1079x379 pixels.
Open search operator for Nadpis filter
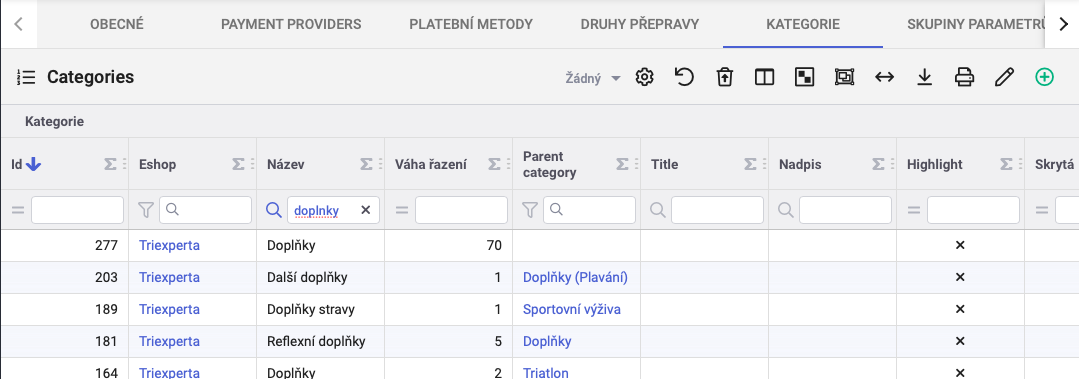pyautogui.click(x=786, y=210)
